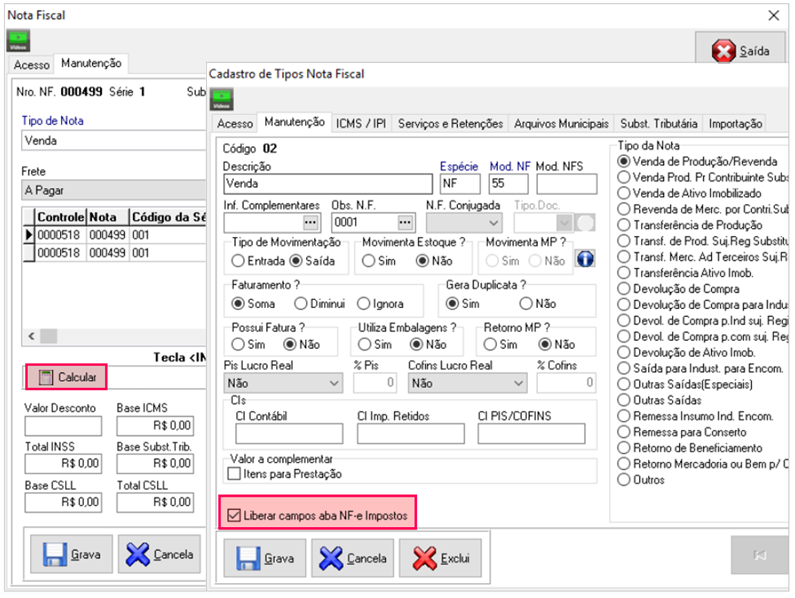The width and height of the screenshot is (795, 598).
Task: Select Entrada as Tipo de Movimentação
Action: 238,261
